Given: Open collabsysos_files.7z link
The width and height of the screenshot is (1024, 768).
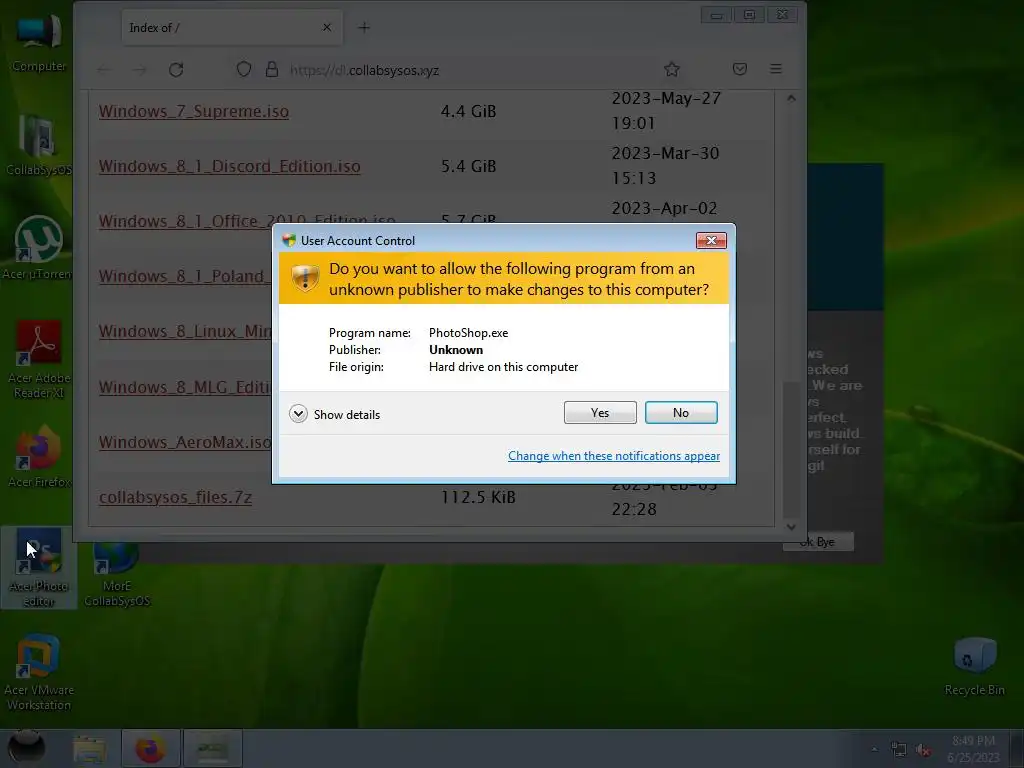Looking at the screenshot, I should pyautogui.click(x=175, y=497).
